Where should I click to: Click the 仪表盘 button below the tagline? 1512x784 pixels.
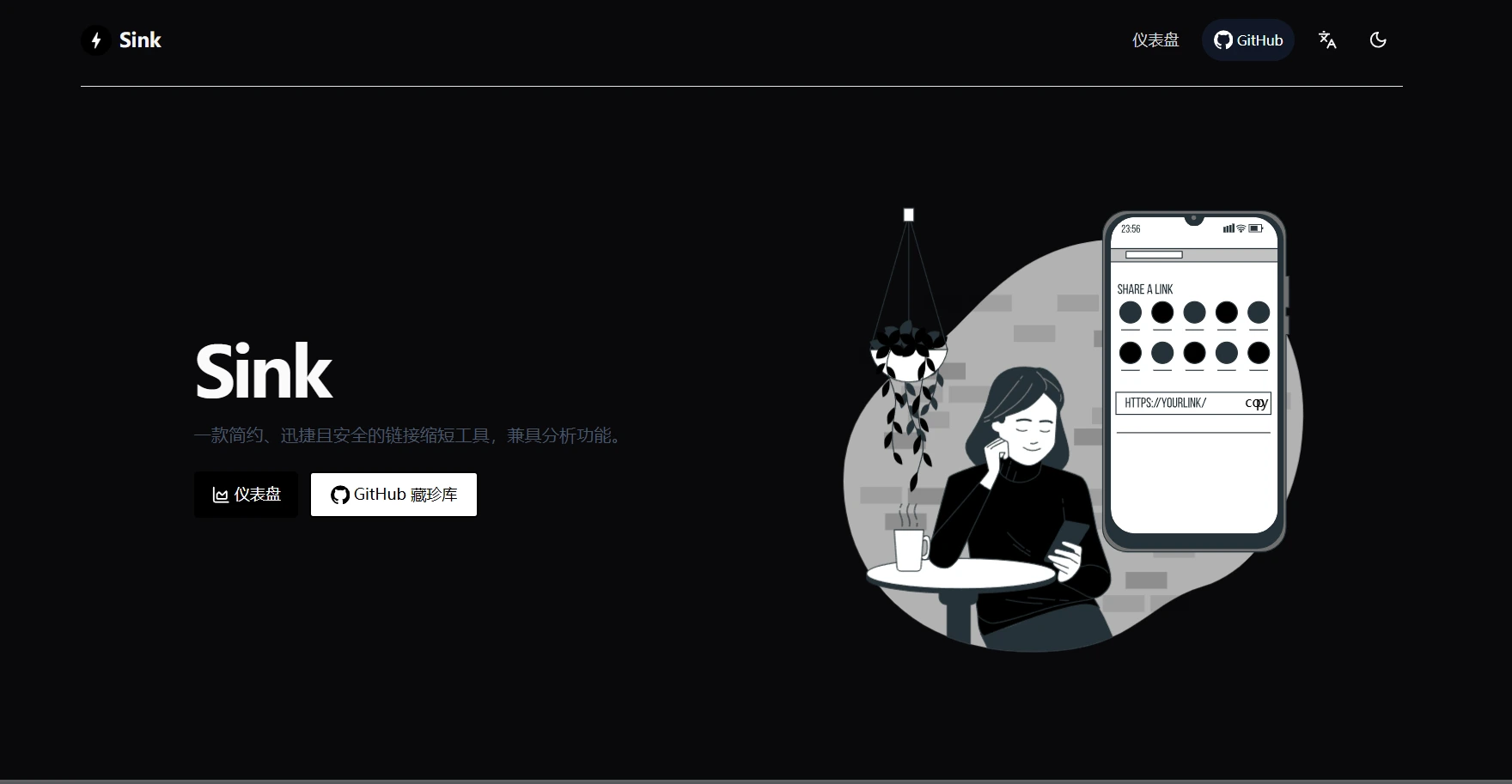pyautogui.click(x=246, y=495)
